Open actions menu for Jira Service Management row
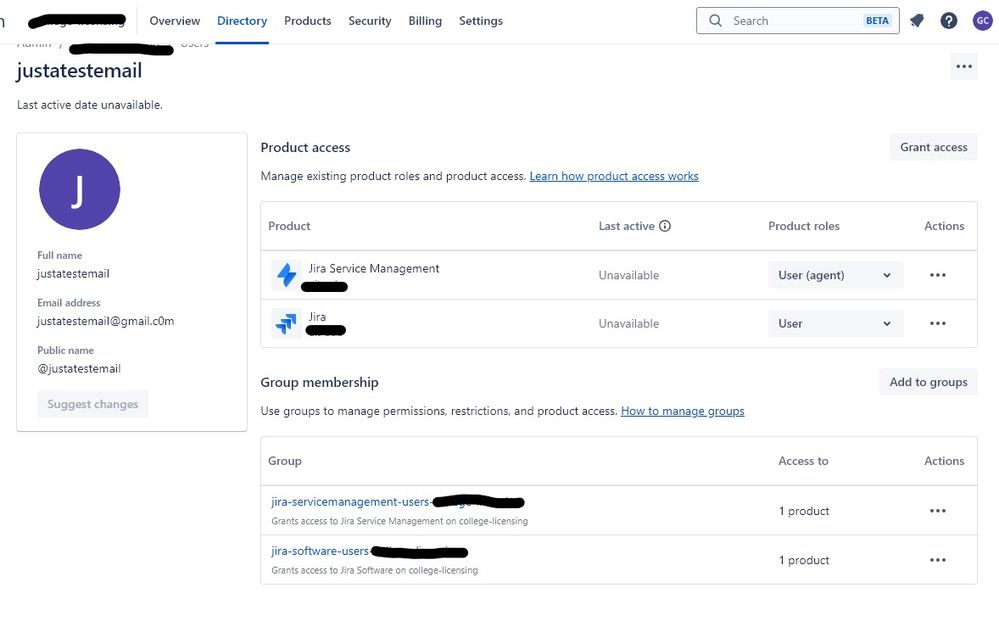This screenshot has width=999, height=617. coord(938,275)
